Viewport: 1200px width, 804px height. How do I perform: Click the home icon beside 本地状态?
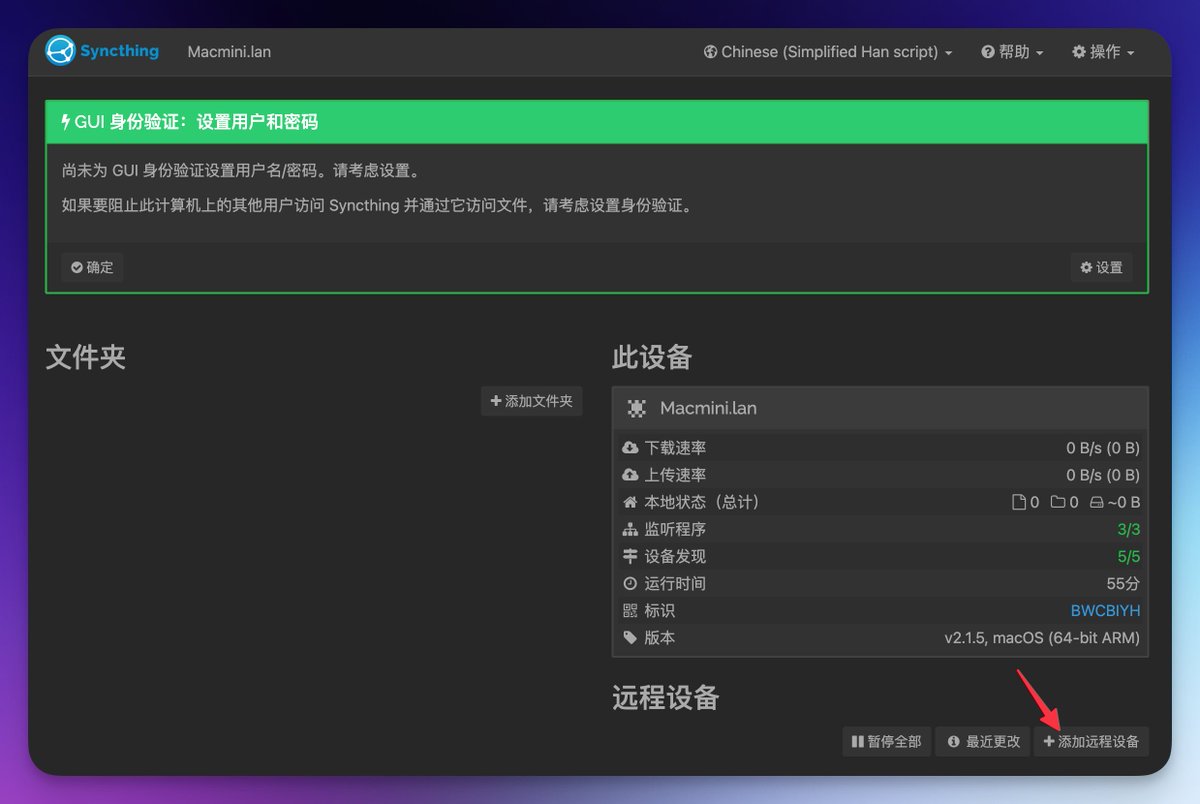coord(630,502)
